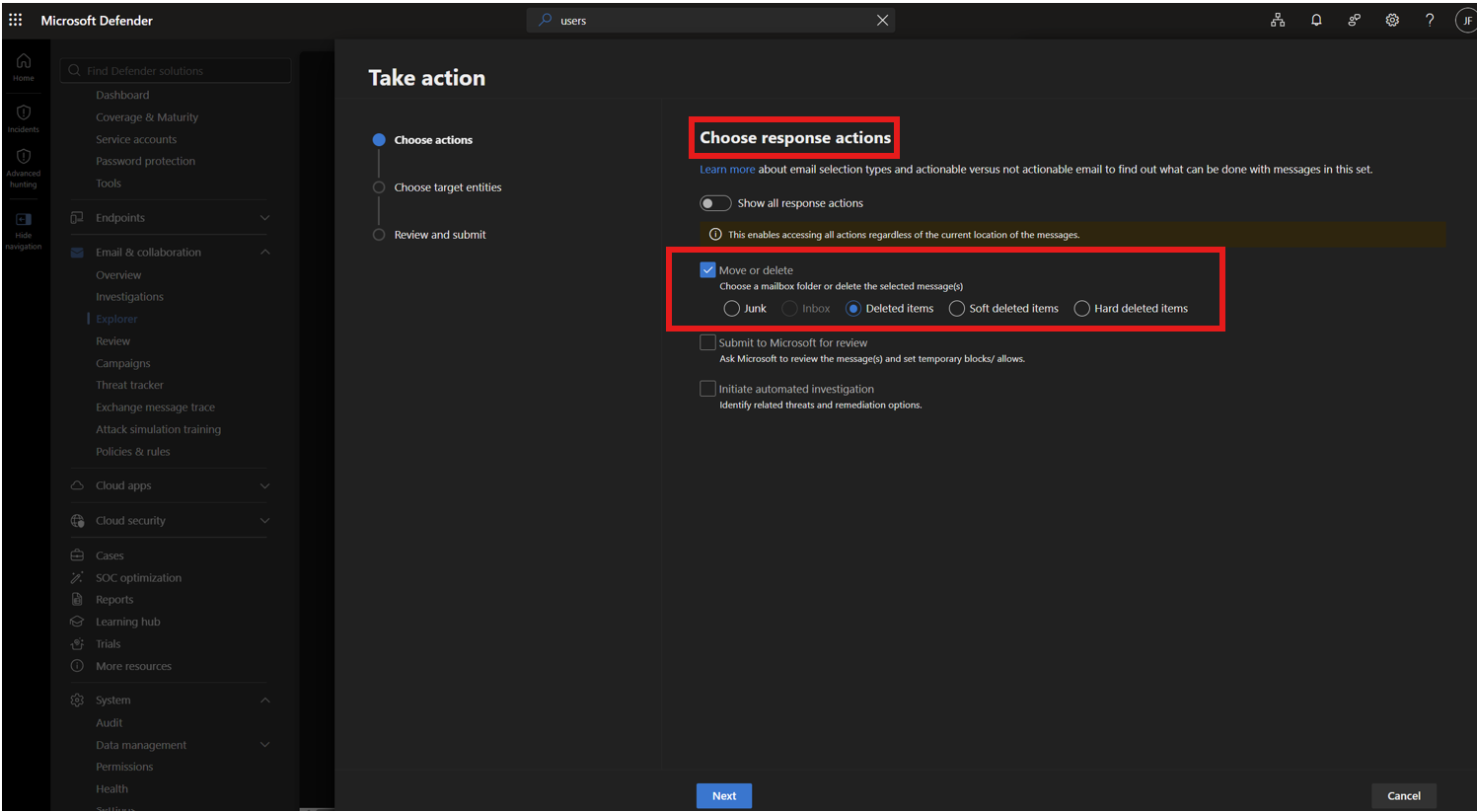Open Threat tracker menu item

tap(129, 385)
